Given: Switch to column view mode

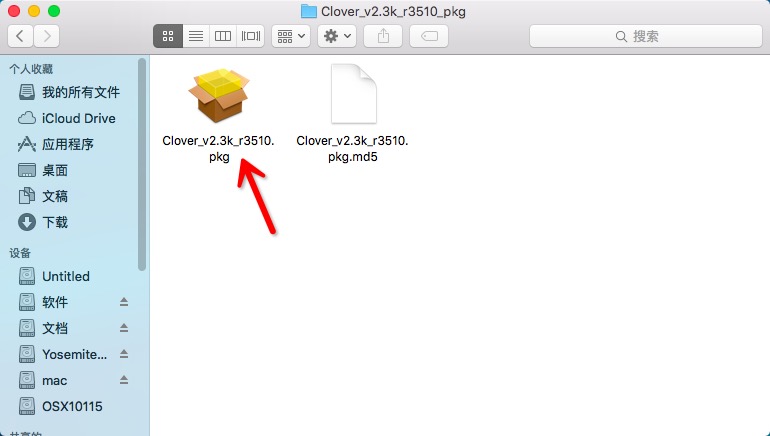Looking at the screenshot, I should tap(223, 36).
